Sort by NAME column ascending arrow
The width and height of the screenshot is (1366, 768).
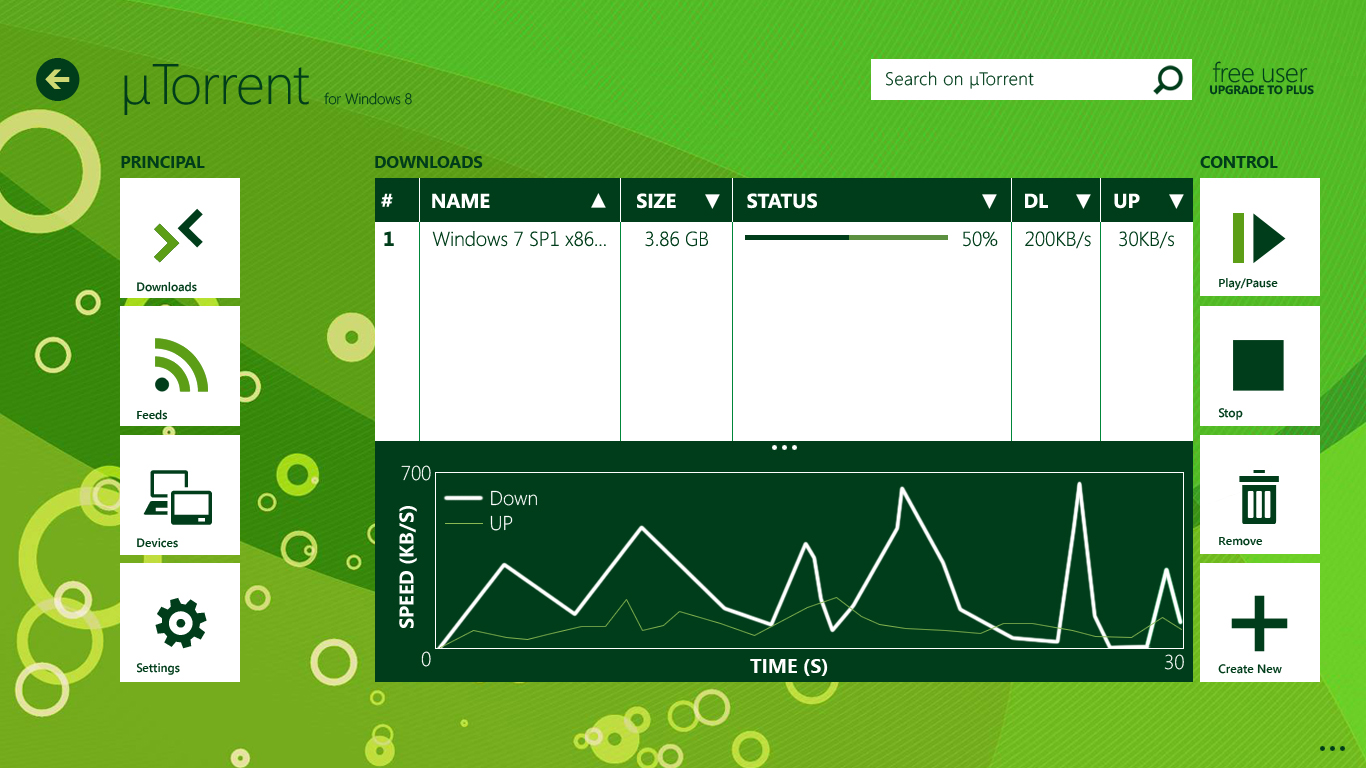pyautogui.click(x=598, y=201)
